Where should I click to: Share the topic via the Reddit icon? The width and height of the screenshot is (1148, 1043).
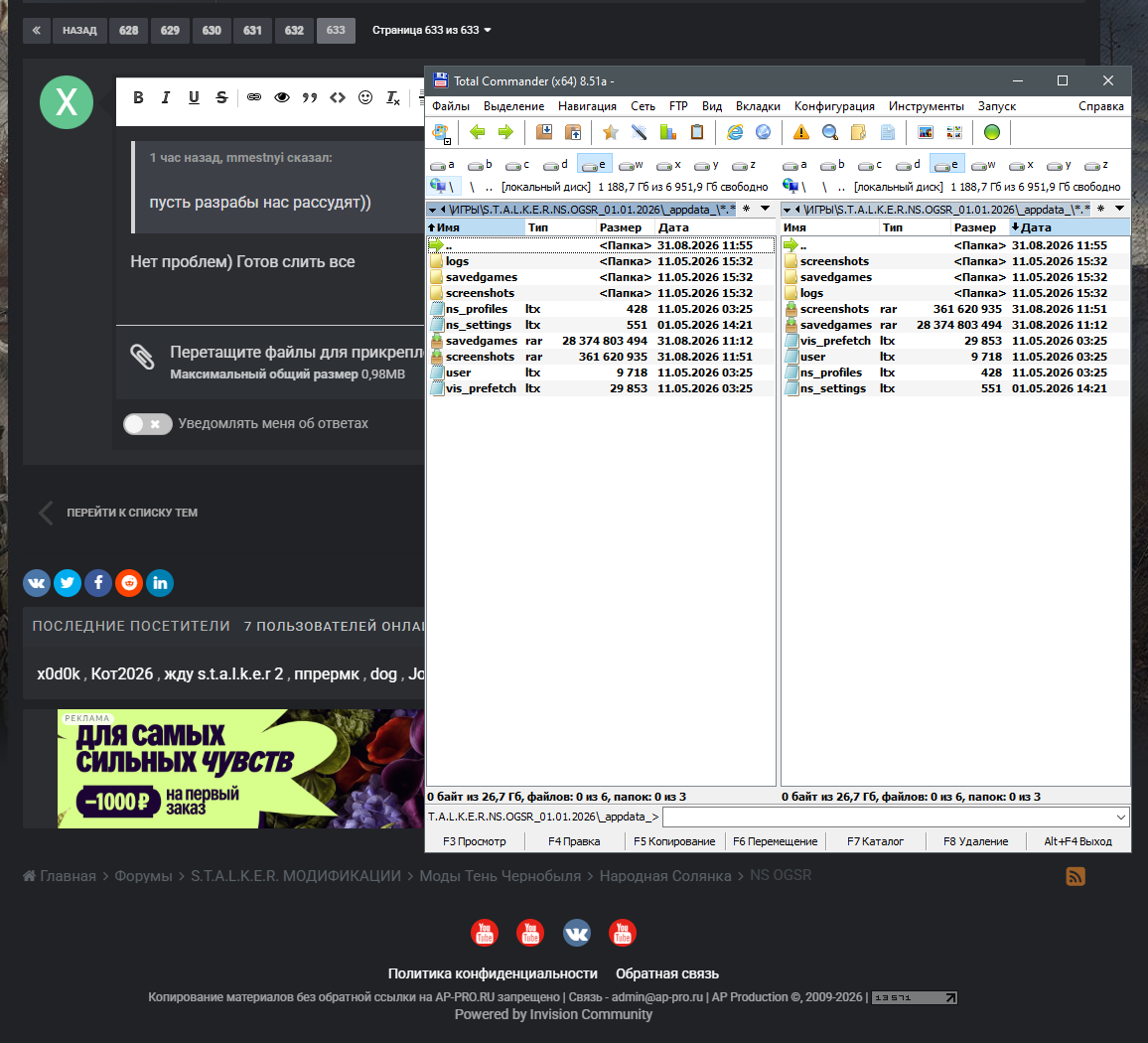pos(129,583)
